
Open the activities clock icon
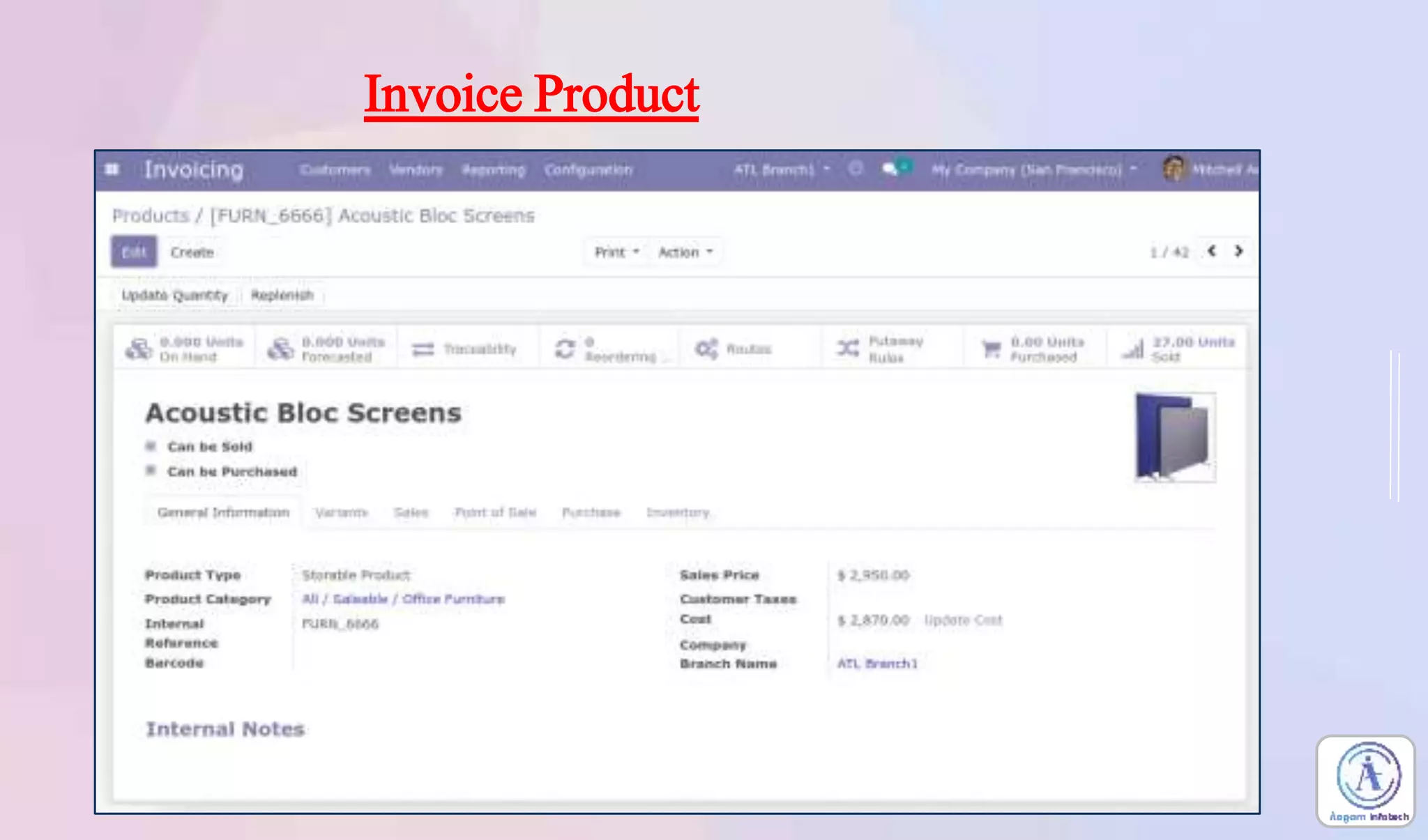pos(856,169)
